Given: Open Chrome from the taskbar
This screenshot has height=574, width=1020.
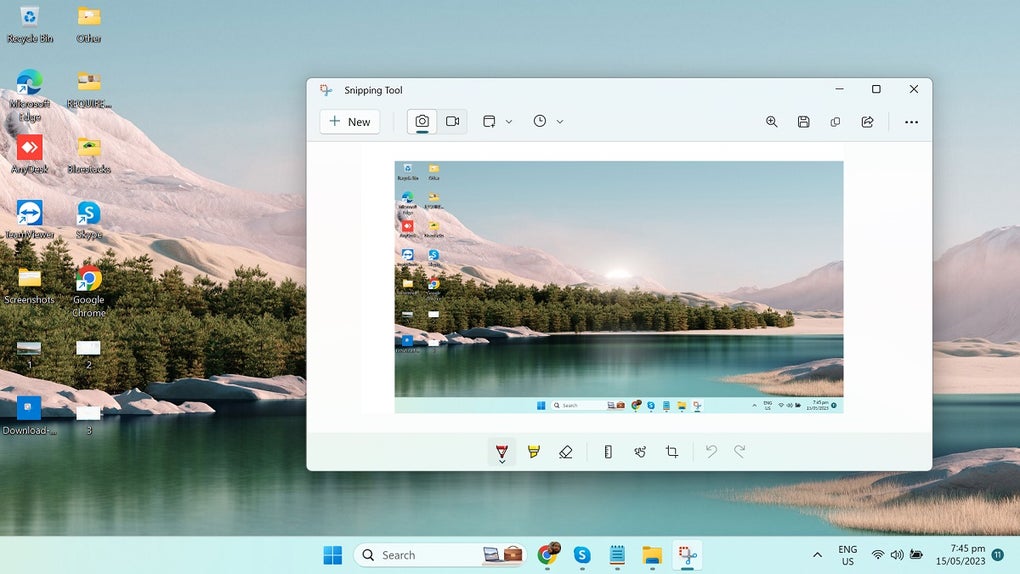Looking at the screenshot, I should (548, 555).
